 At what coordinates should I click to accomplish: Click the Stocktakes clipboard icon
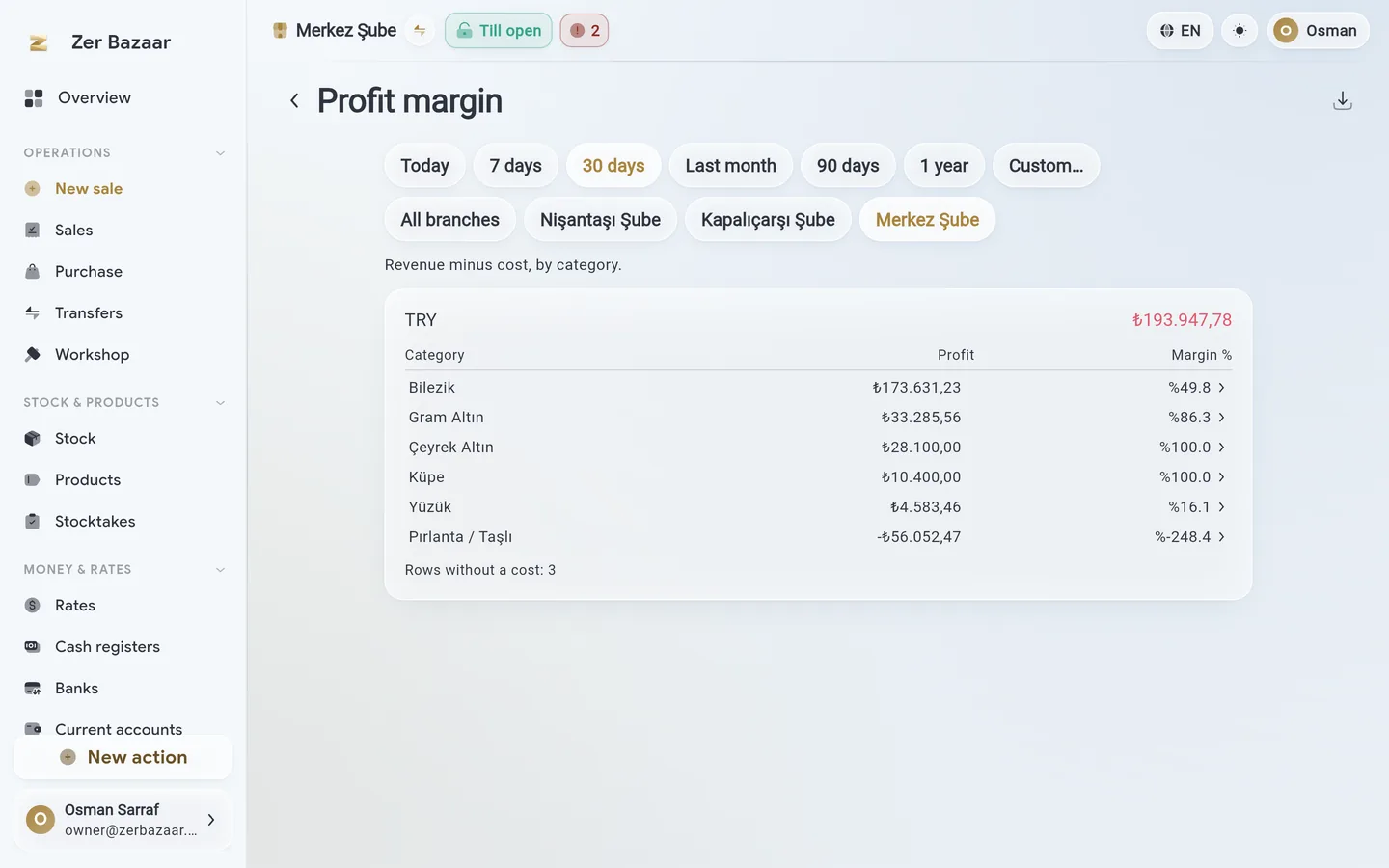[32, 522]
